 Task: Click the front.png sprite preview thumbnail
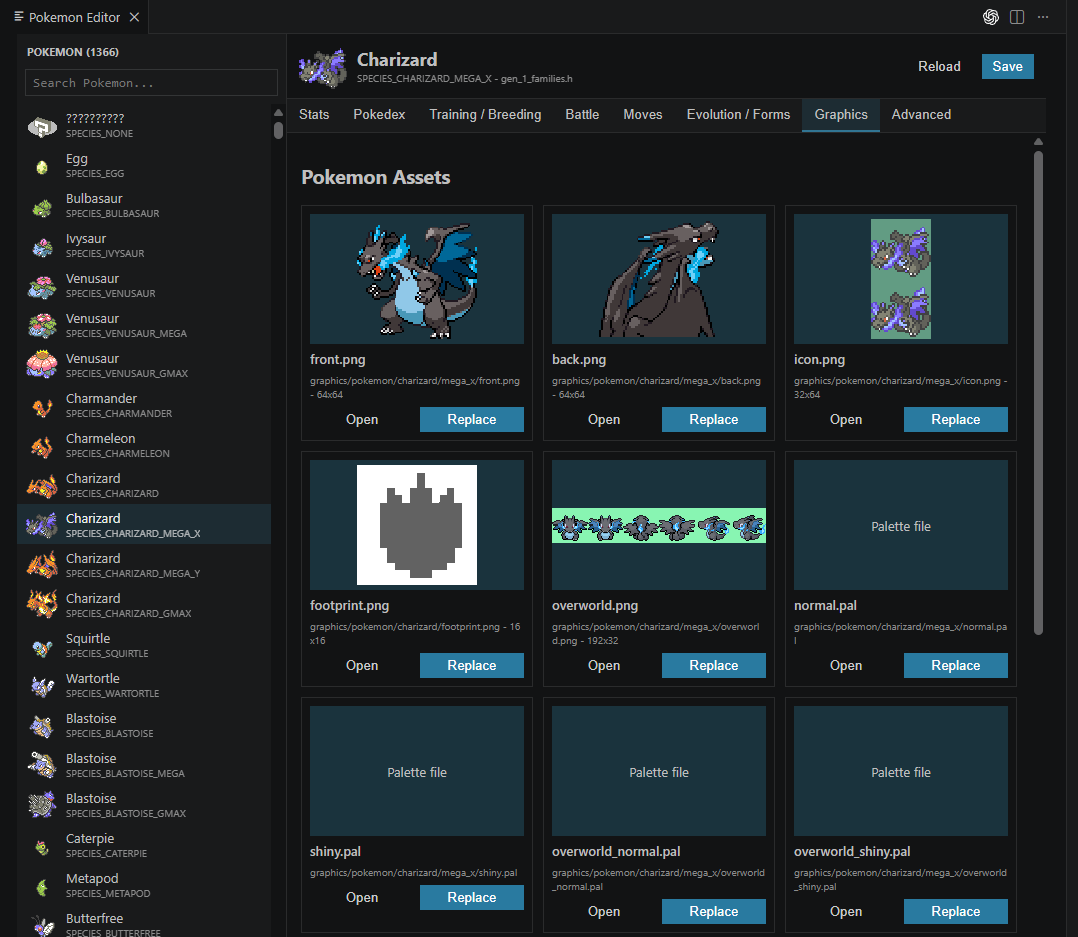pyautogui.click(x=417, y=279)
